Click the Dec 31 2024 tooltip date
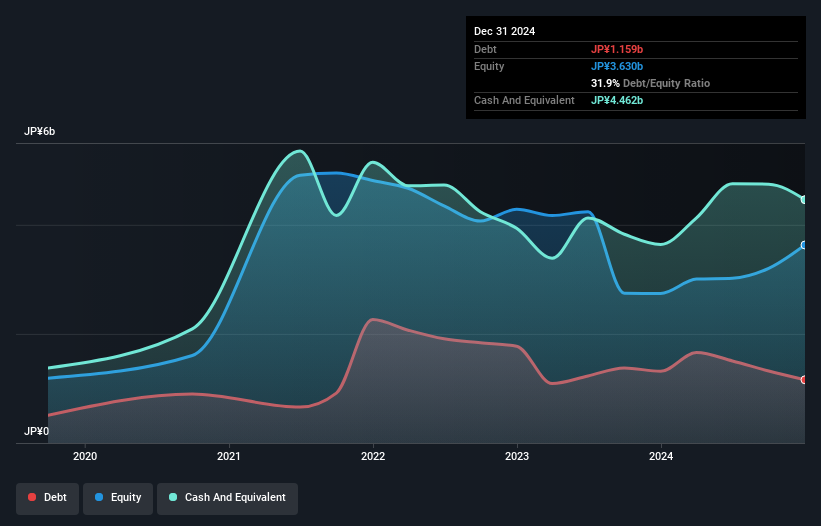The width and height of the screenshot is (821, 526). (504, 31)
